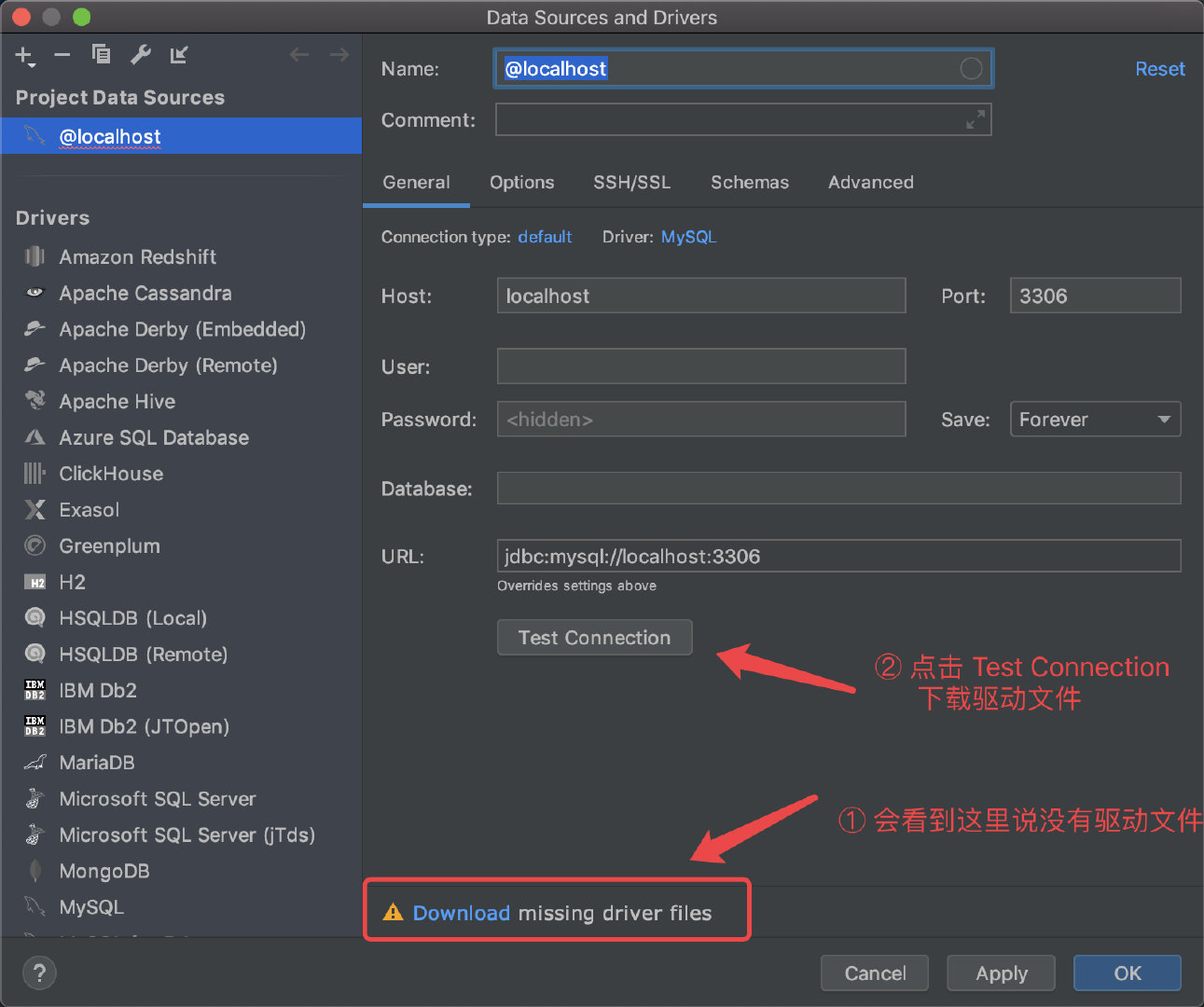Image resolution: width=1204 pixels, height=1007 pixels.
Task: Click the Exasol X icon
Action: tap(35, 509)
